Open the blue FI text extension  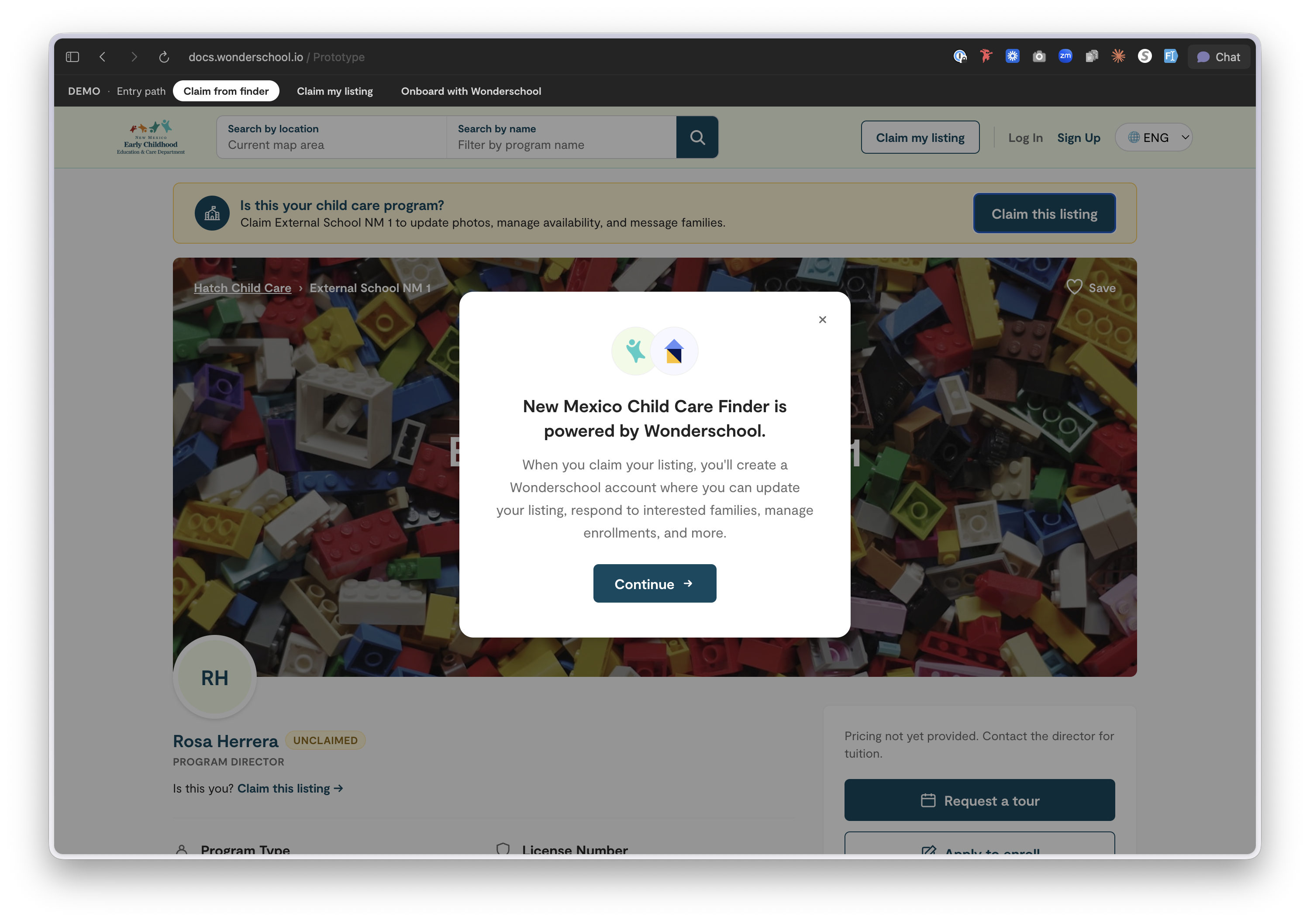pyautogui.click(x=1171, y=56)
